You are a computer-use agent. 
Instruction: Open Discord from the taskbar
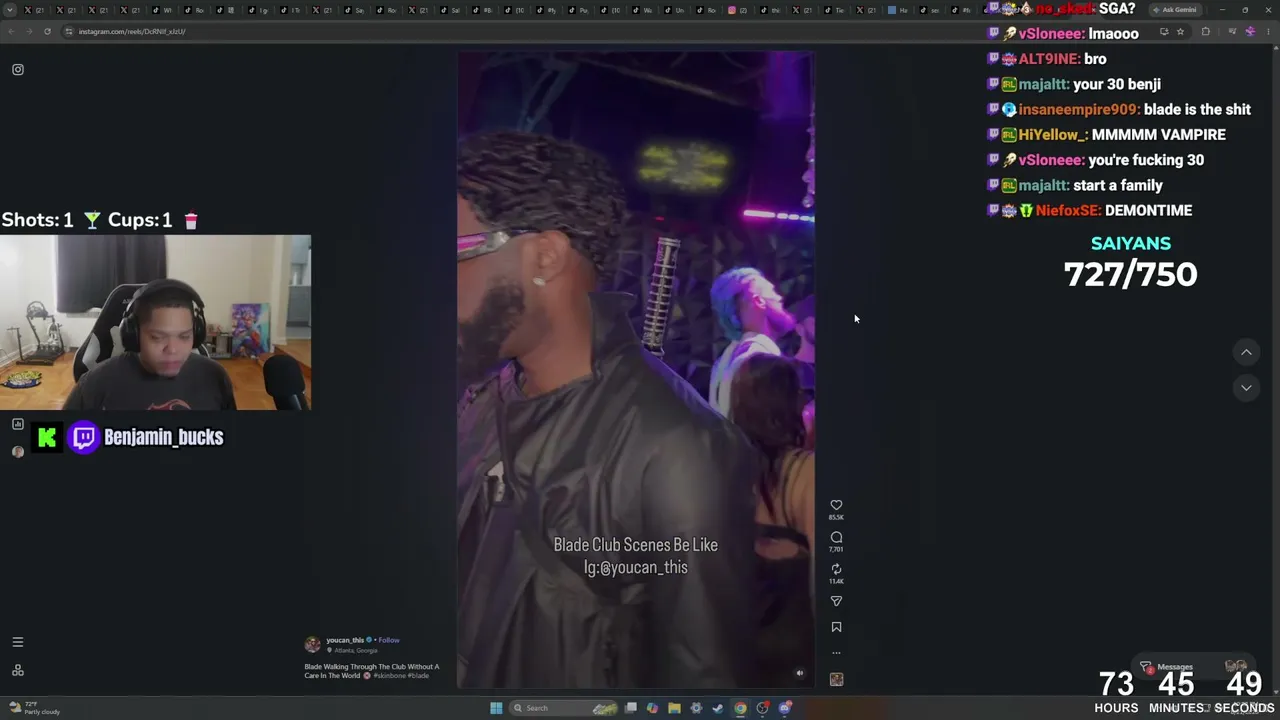pos(785,708)
